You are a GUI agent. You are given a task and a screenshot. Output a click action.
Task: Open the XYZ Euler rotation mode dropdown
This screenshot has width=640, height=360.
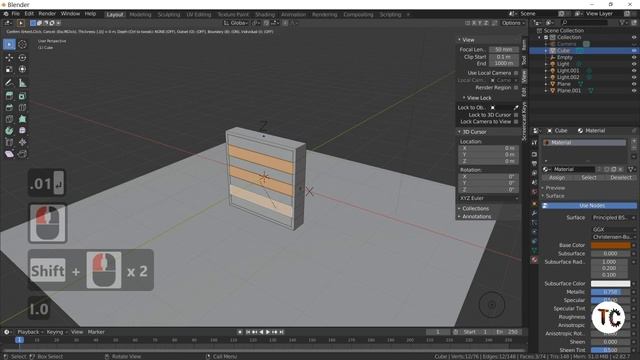click(x=489, y=198)
